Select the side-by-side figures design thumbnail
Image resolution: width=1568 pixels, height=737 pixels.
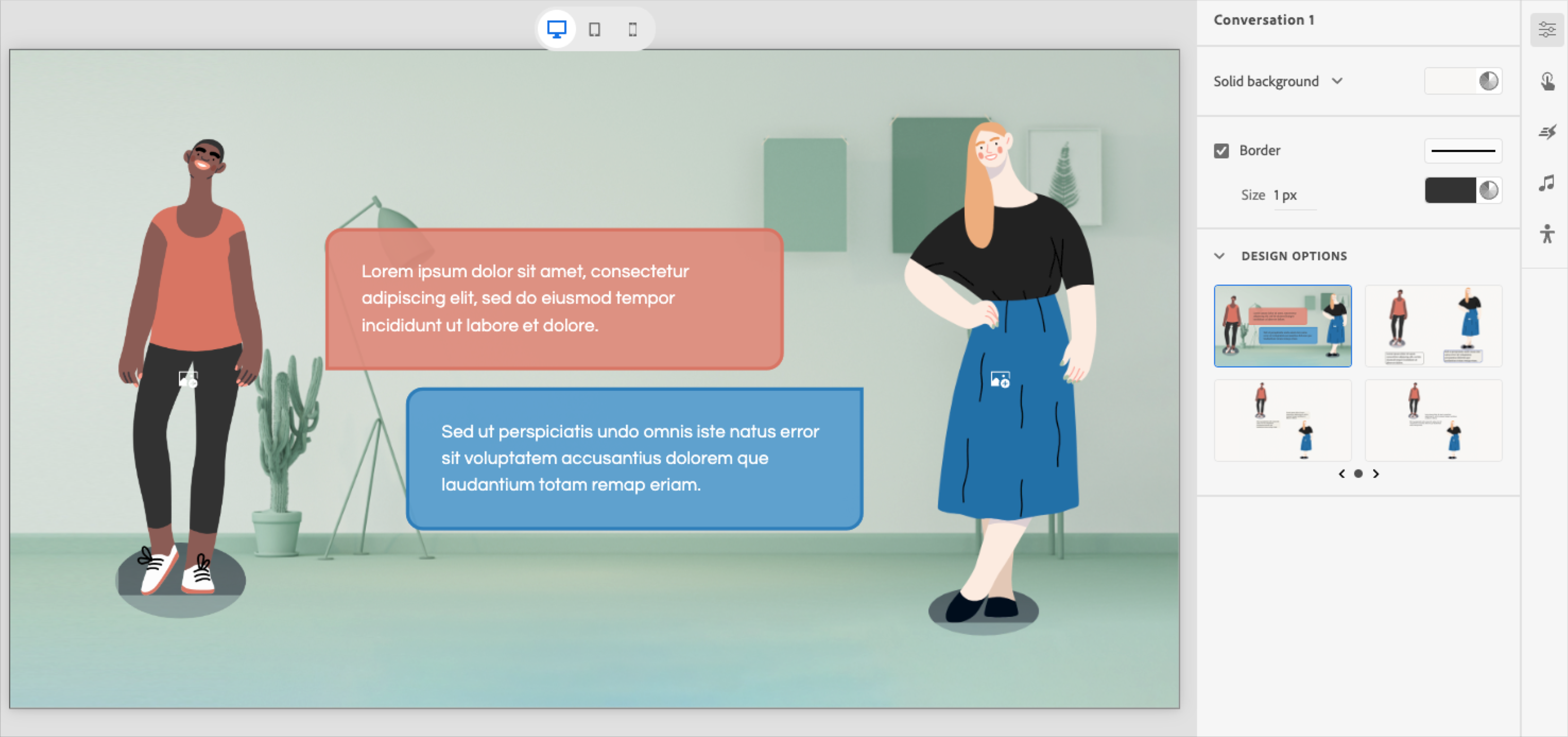[1434, 326]
